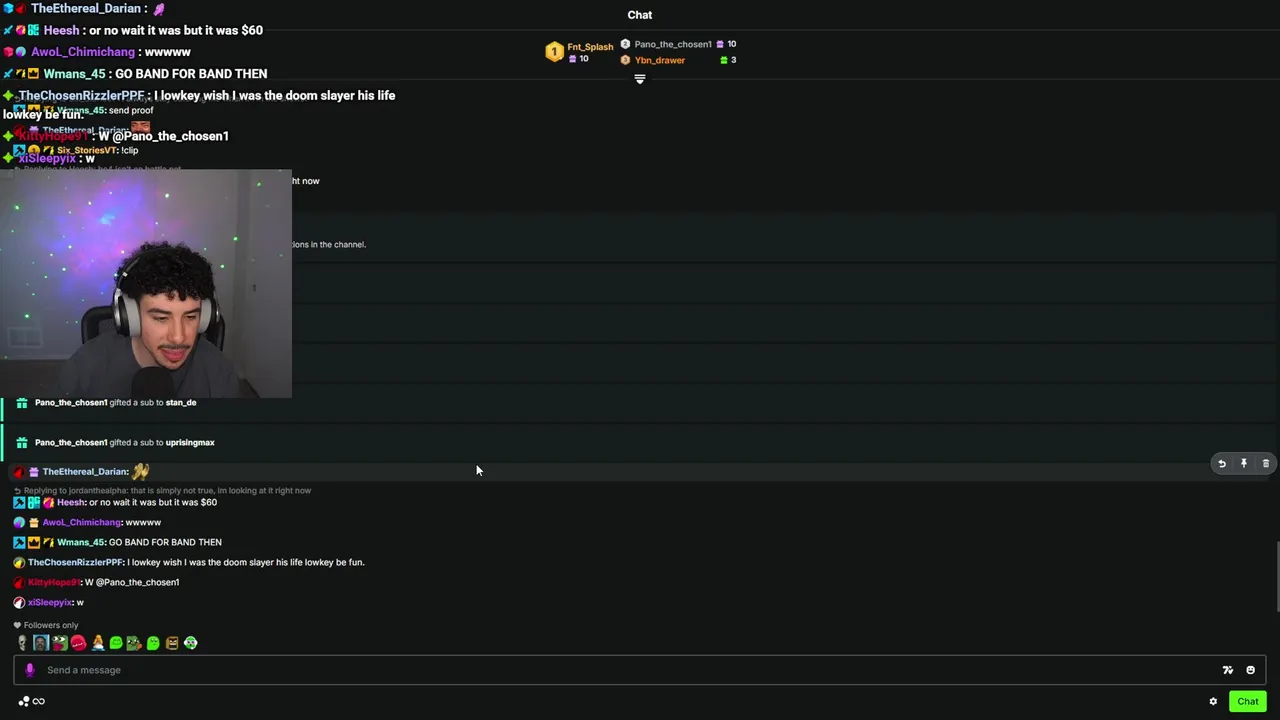Insert the frog holding item emote

[x=134, y=643]
